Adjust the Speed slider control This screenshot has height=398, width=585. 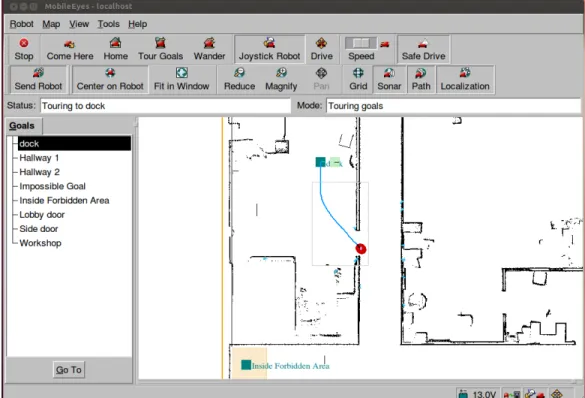(361, 43)
